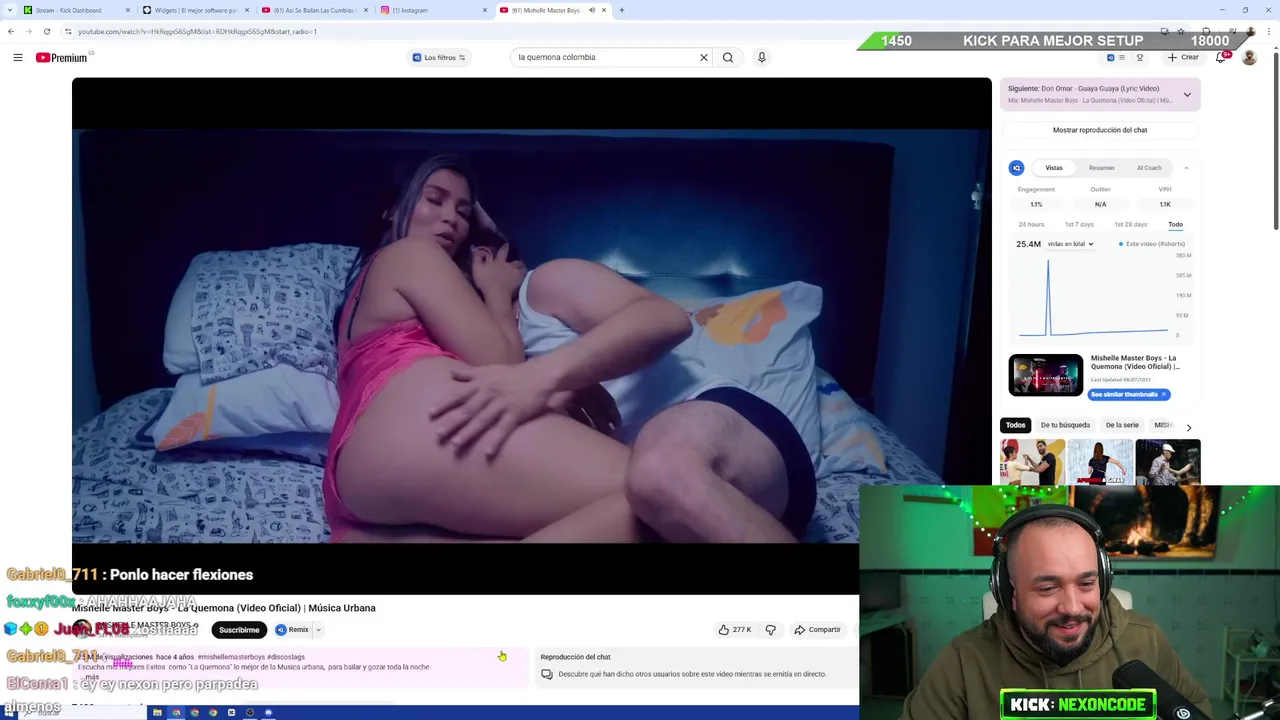This screenshot has width=1280, height=720.
Task: Reload the current page
Action: pos(46,31)
